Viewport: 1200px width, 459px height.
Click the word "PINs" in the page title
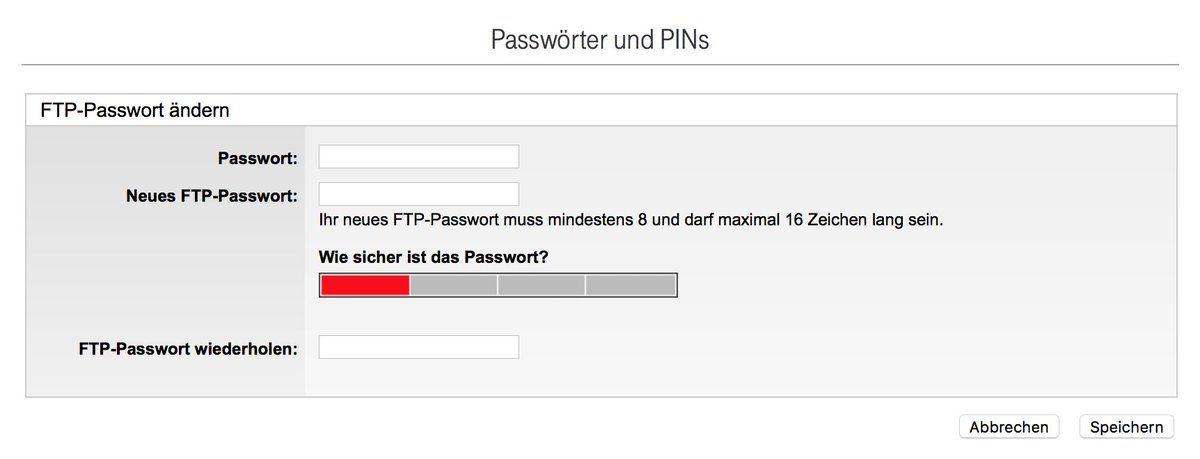click(683, 40)
